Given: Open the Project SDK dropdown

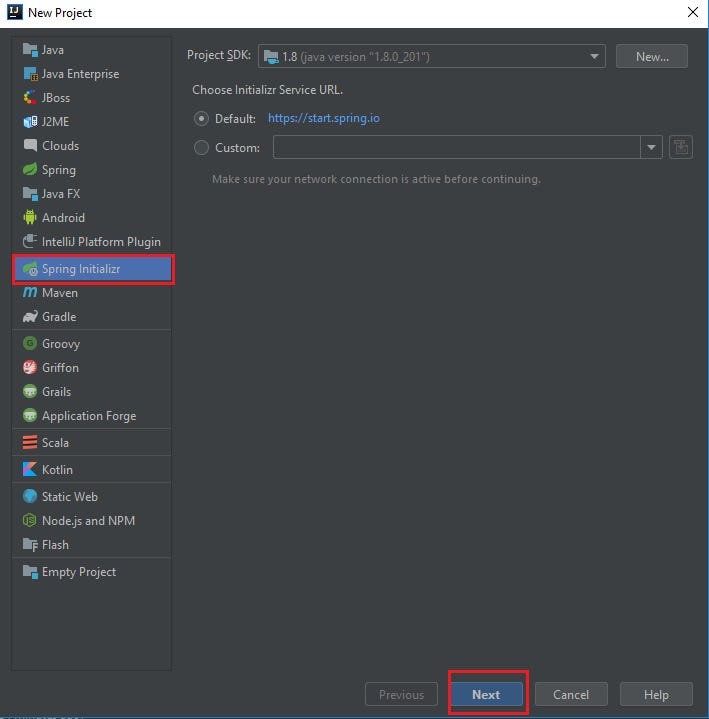Looking at the screenshot, I should tap(432, 56).
